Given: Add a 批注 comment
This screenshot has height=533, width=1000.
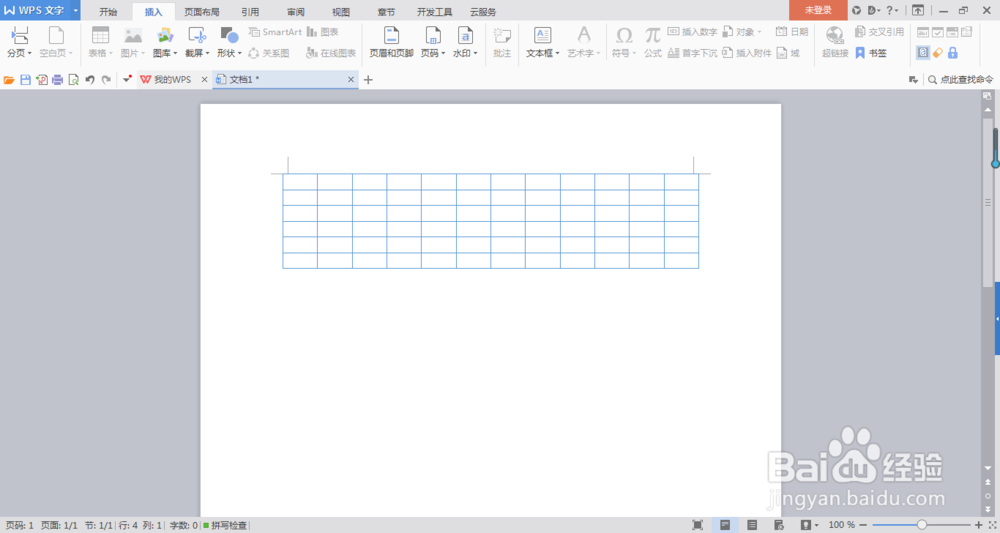Looking at the screenshot, I should [x=502, y=43].
